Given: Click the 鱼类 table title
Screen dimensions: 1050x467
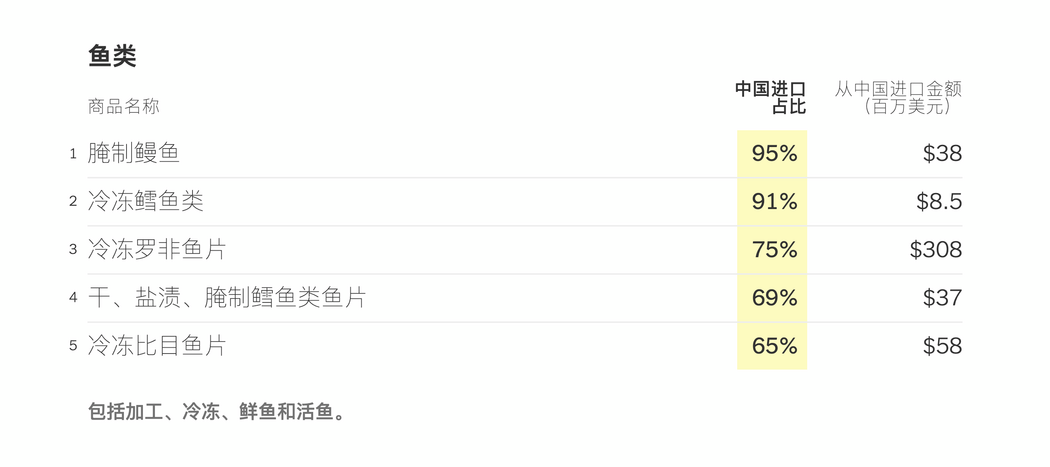Looking at the screenshot, I should (112, 56).
